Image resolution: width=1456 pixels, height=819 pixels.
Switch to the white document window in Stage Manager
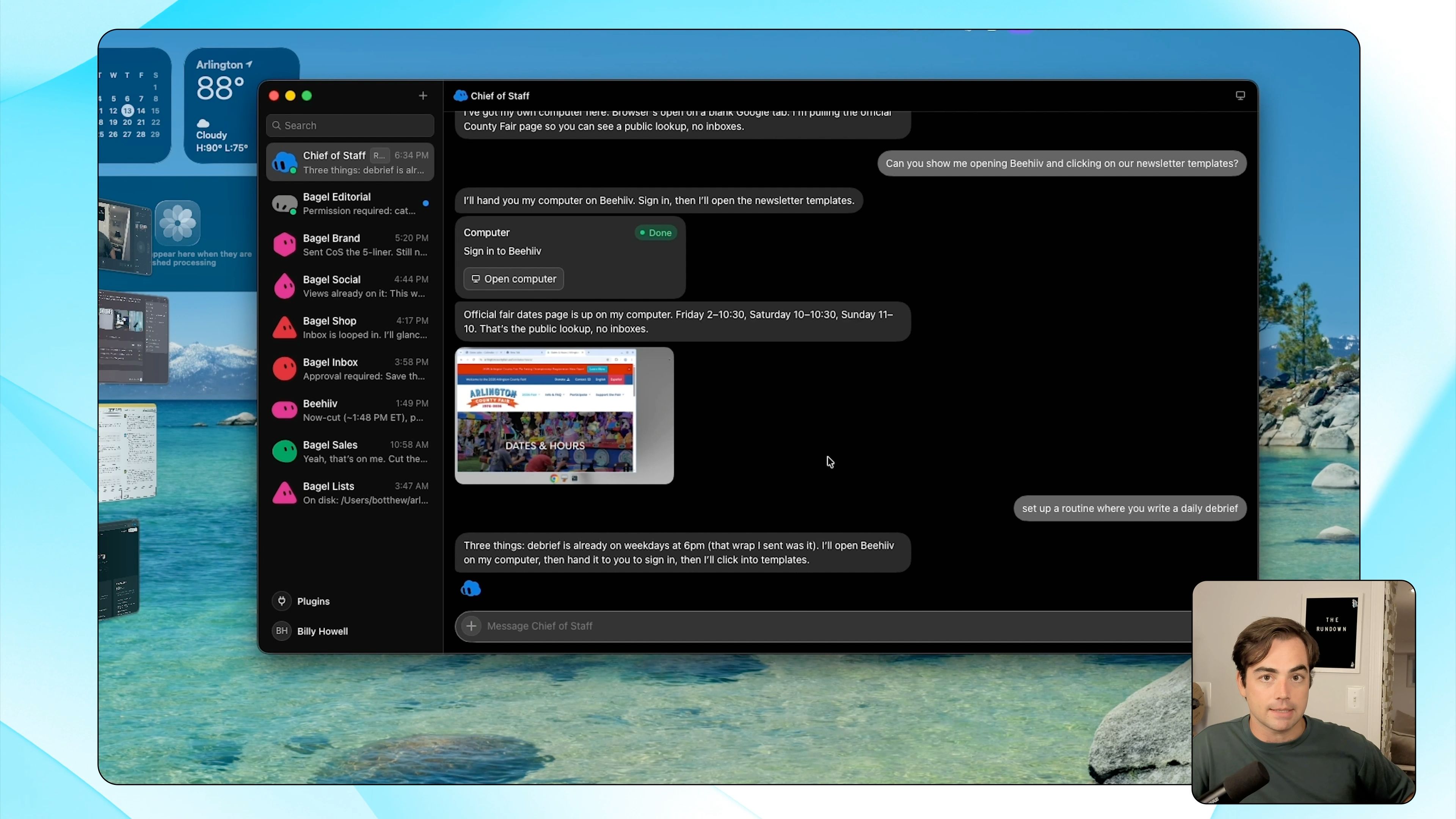128,452
